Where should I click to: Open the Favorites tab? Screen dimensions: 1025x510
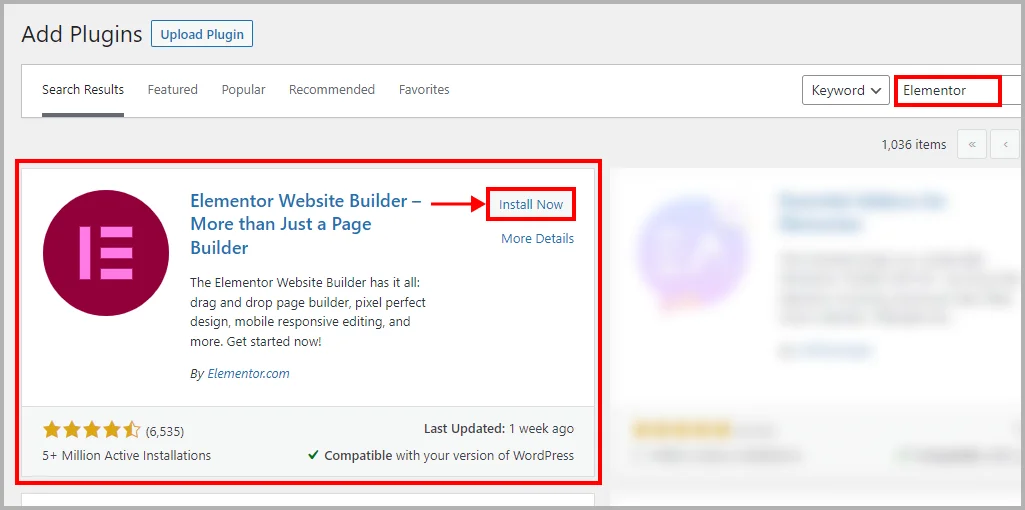point(424,90)
